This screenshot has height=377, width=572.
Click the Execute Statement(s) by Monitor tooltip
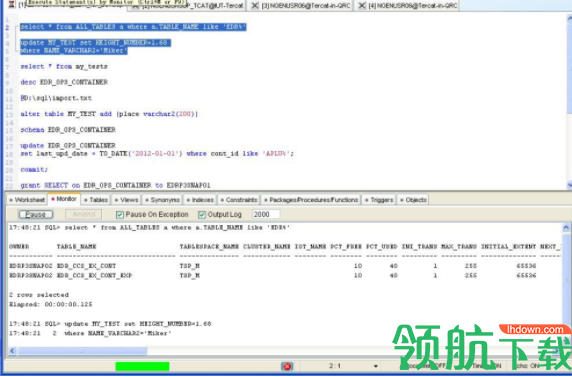(106, 3)
